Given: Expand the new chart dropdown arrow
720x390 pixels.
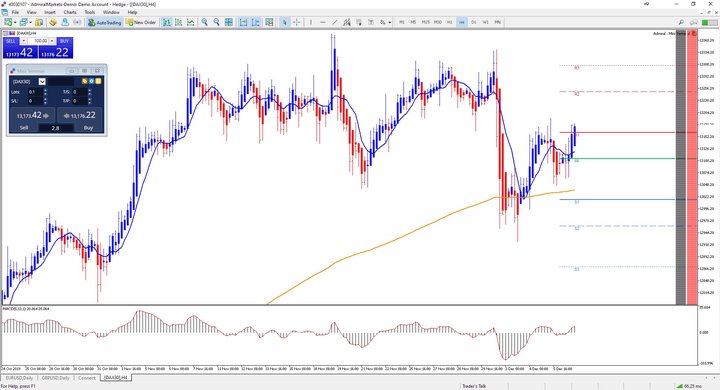Looking at the screenshot, I should (x=15, y=22).
